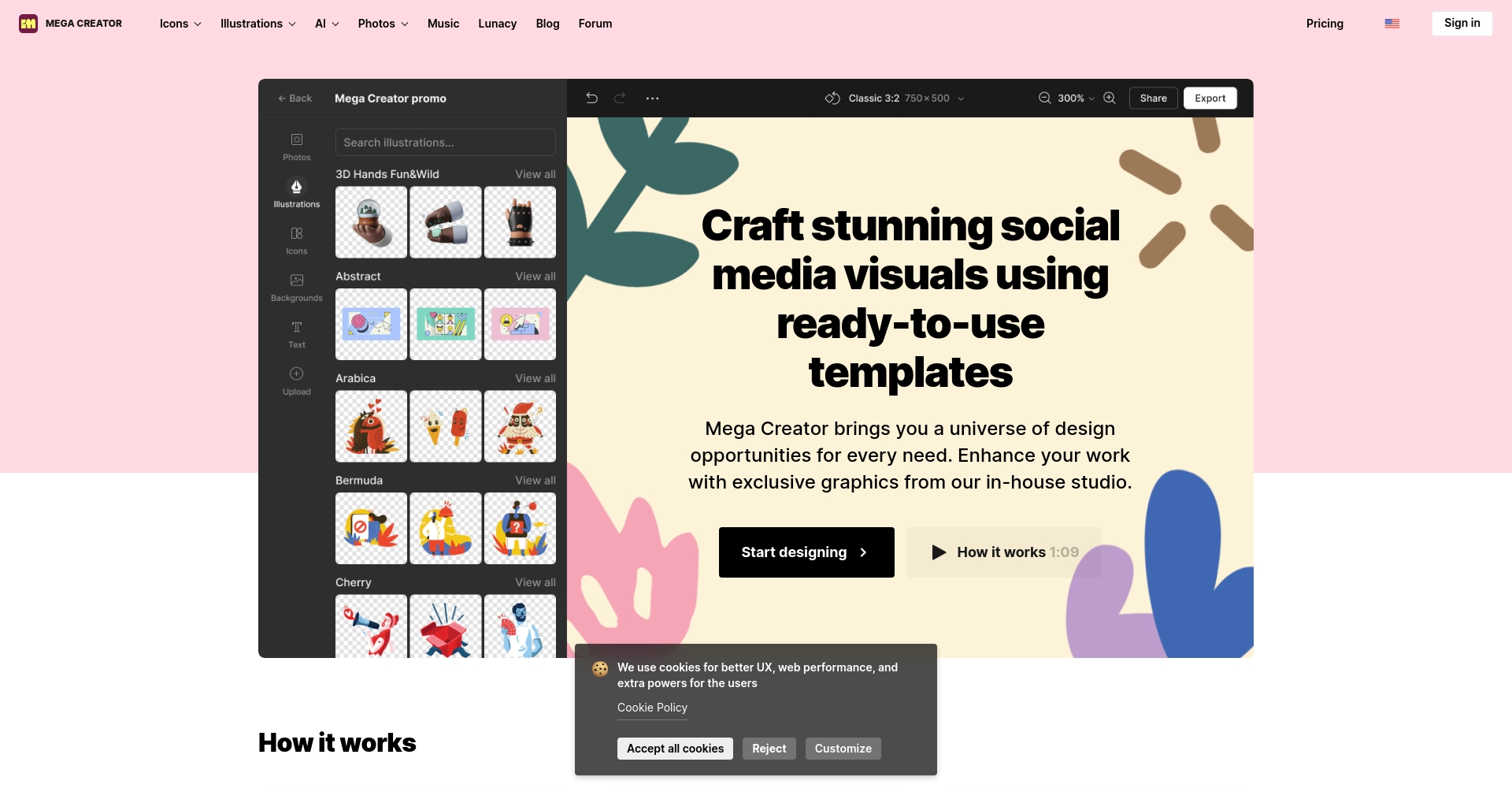Click in the Search illustrations field
The width and height of the screenshot is (1512, 788).
click(446, 143)
